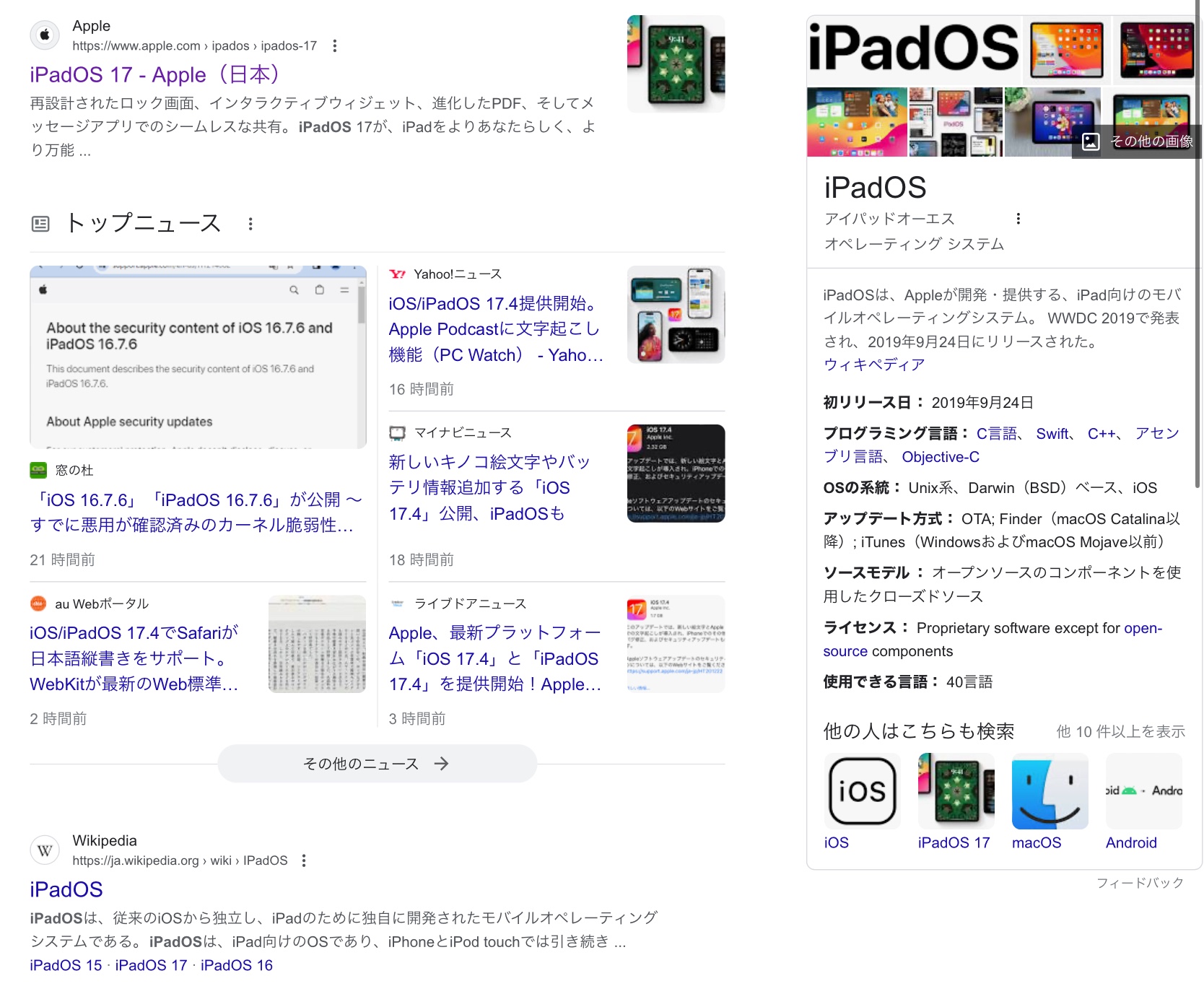Click the C言語 programming language link
Image resolution: width=1204 pixels, height=1007 pixels.
[997, 433]
